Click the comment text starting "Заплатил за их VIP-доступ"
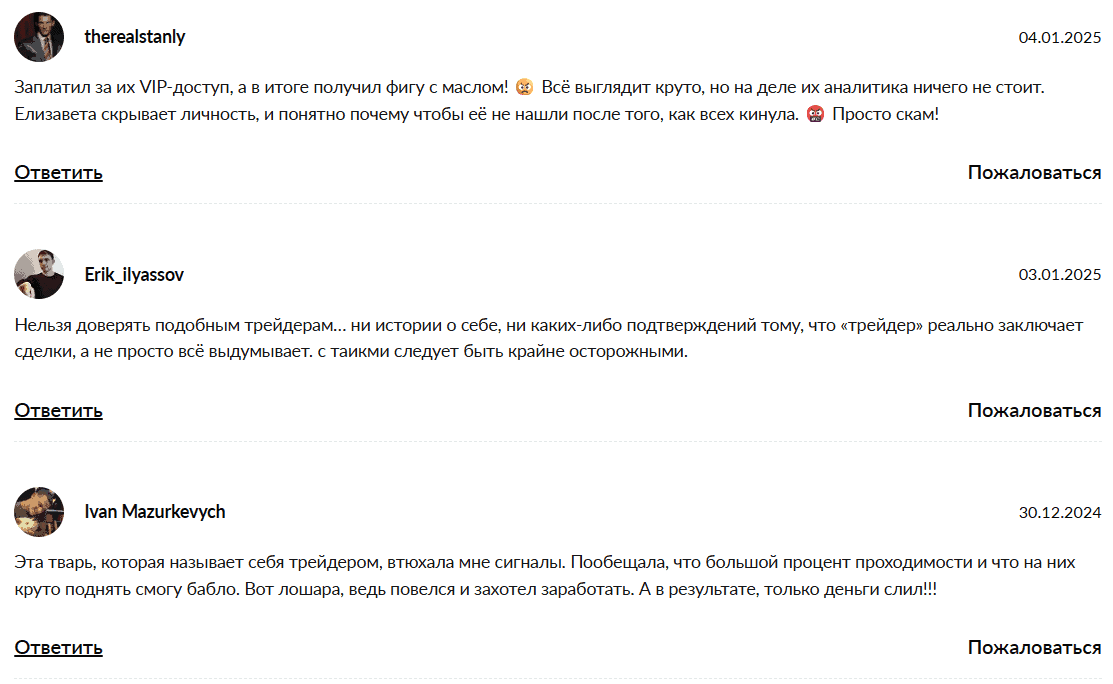Screen dimensions: 1113x684 pos(400,101)
